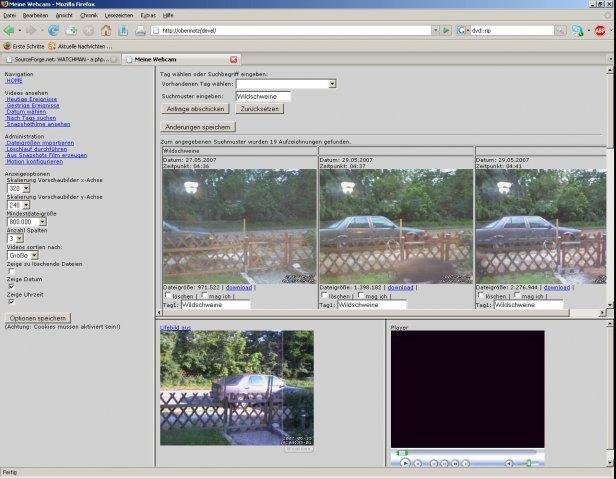Check 'löschen' for the 27.05.2007 recording
Viewport: 616px width, 479px height.
(166, 296)
